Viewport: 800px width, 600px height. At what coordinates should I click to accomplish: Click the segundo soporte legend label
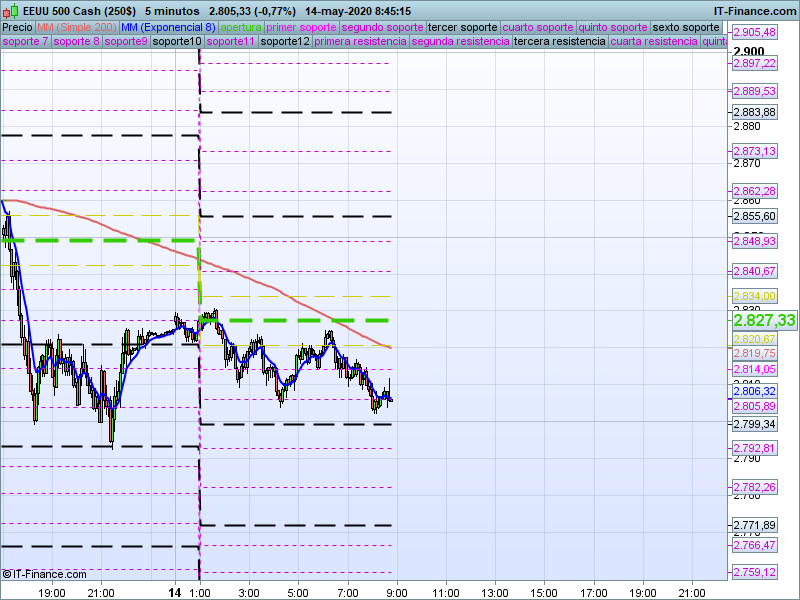point(383,27)
